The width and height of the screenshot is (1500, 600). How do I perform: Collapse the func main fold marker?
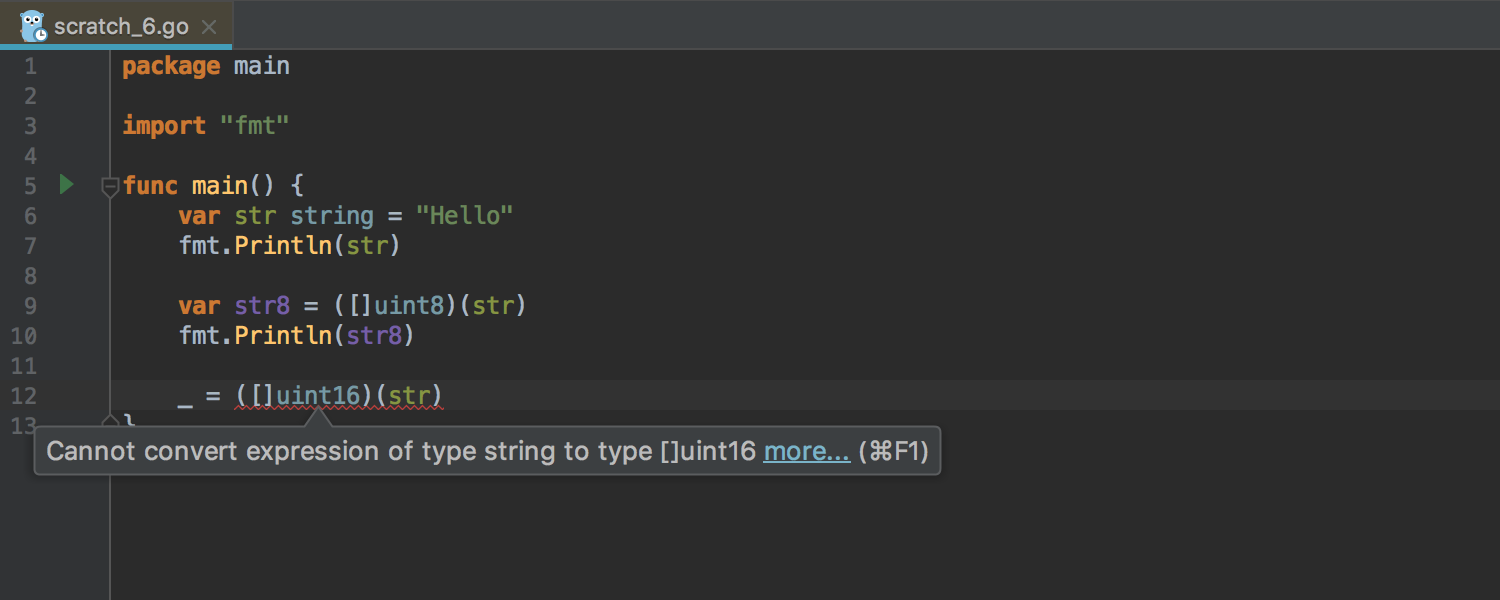click(110, 186)
